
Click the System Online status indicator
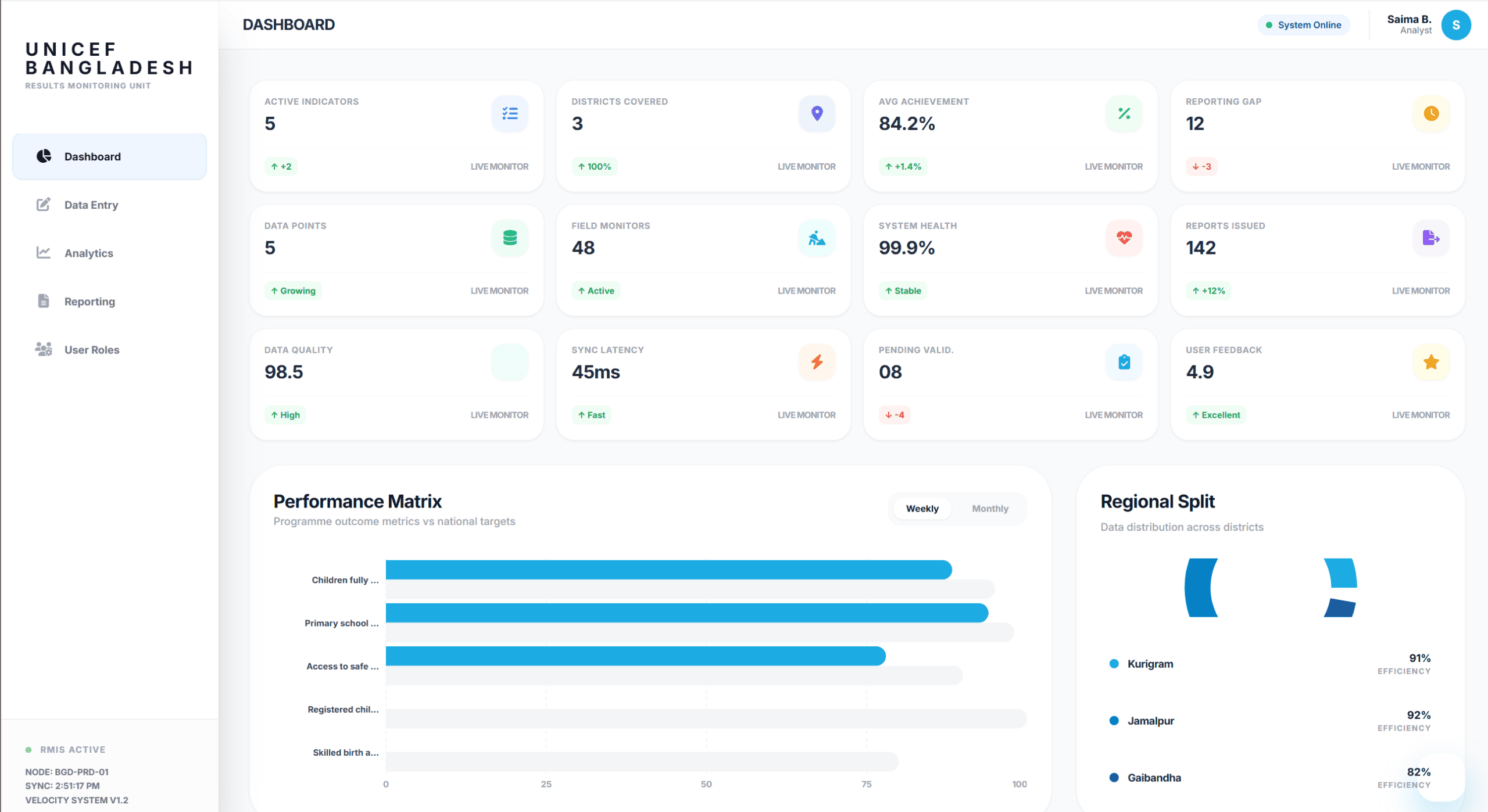1304,24
